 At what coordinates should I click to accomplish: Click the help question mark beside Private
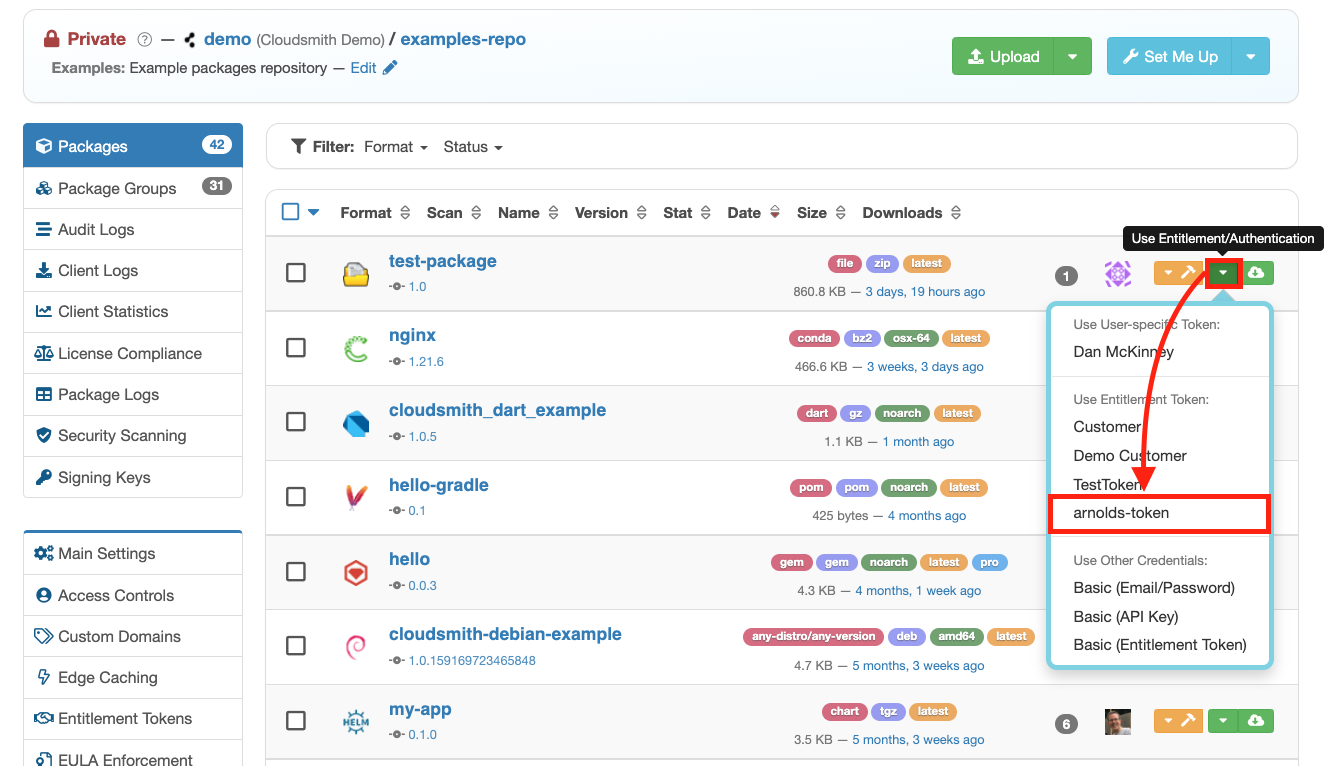coord(144,40)
